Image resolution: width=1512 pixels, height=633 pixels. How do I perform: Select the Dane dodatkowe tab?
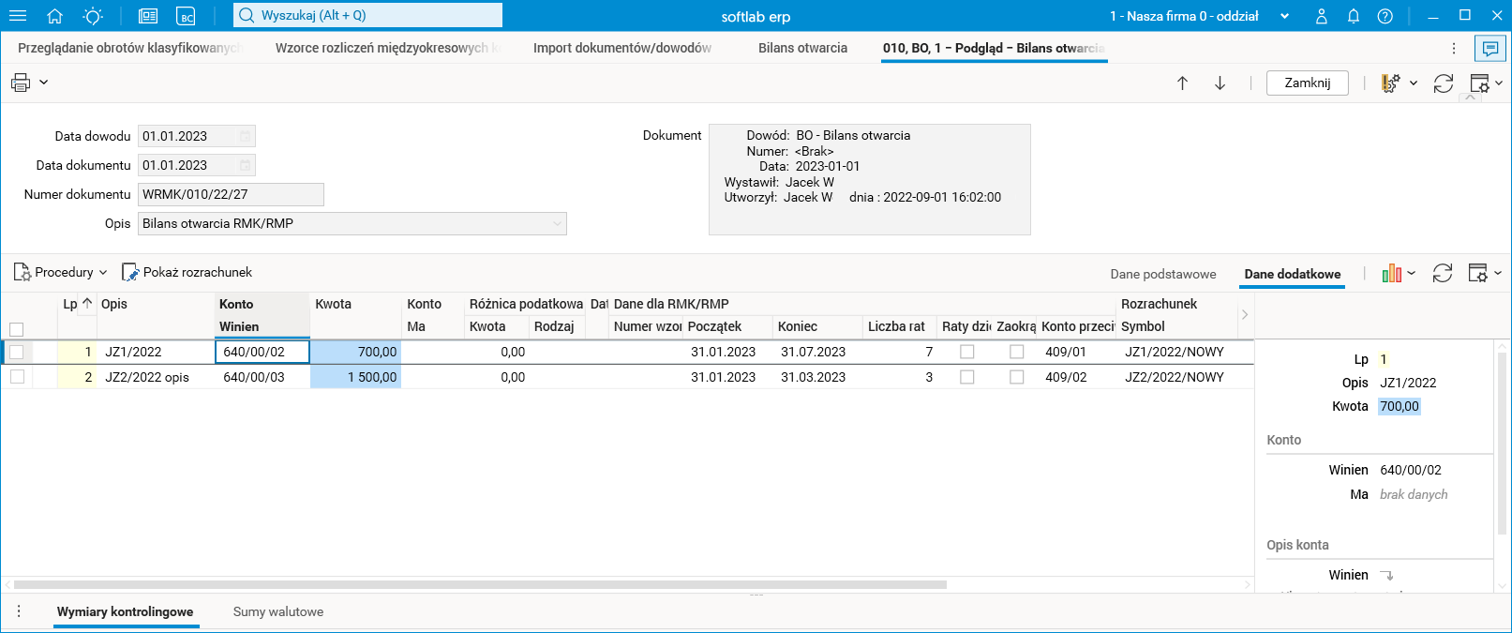1292,273
